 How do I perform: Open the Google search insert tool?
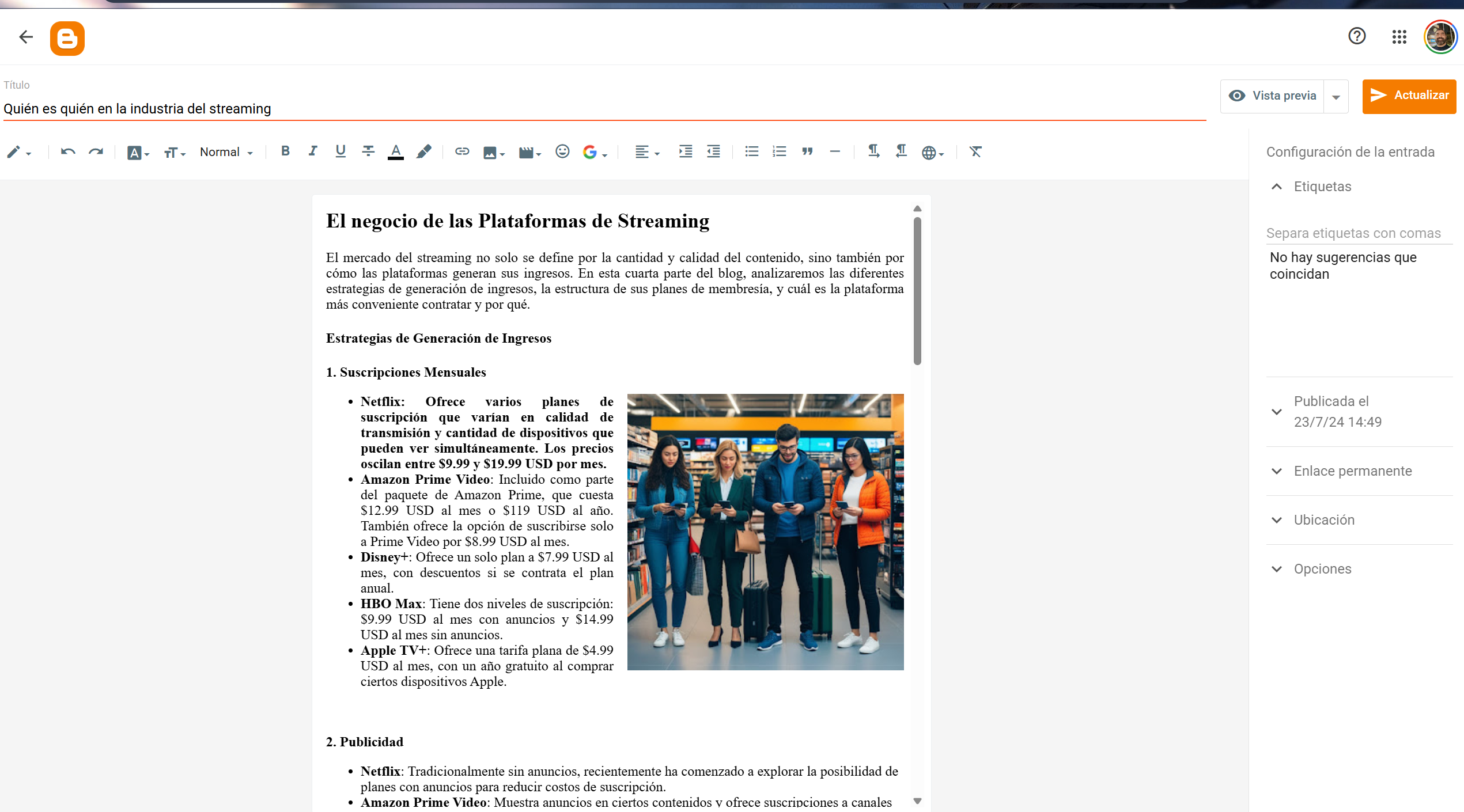595,153
